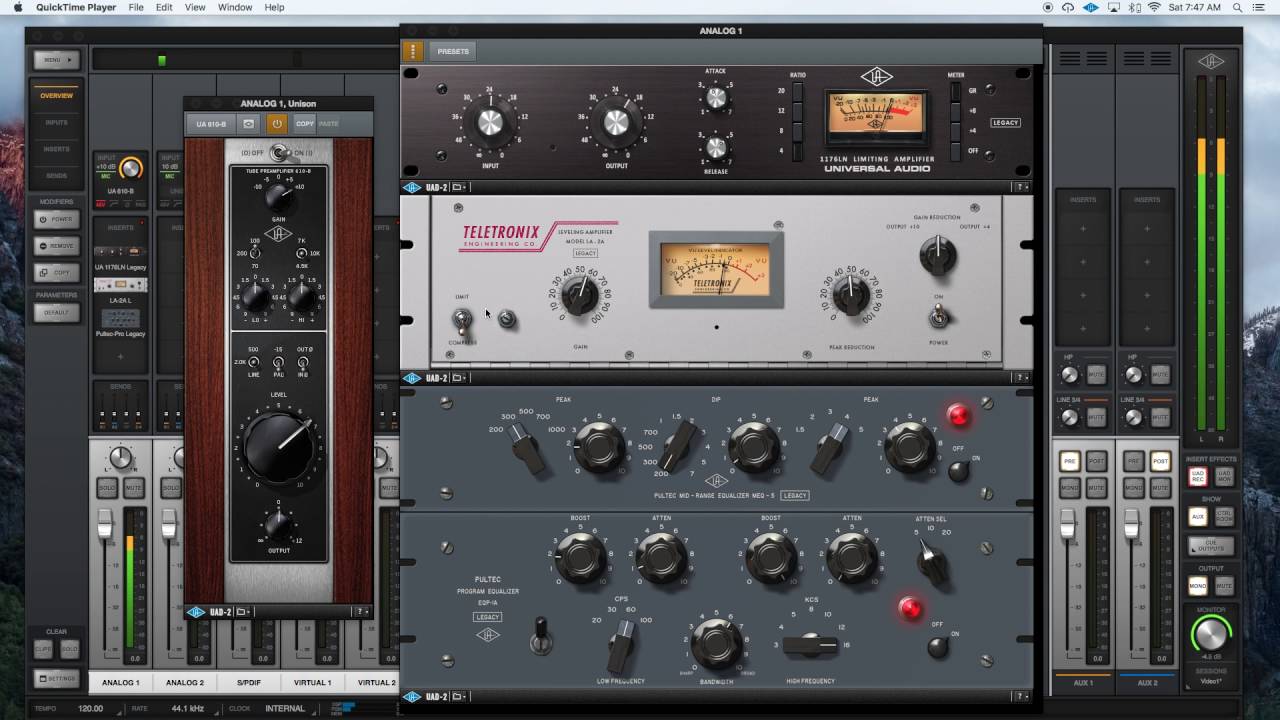
Task: Select ratio 4 on the 1176LN
Action: pyautogui.click(x=797, y=151)
